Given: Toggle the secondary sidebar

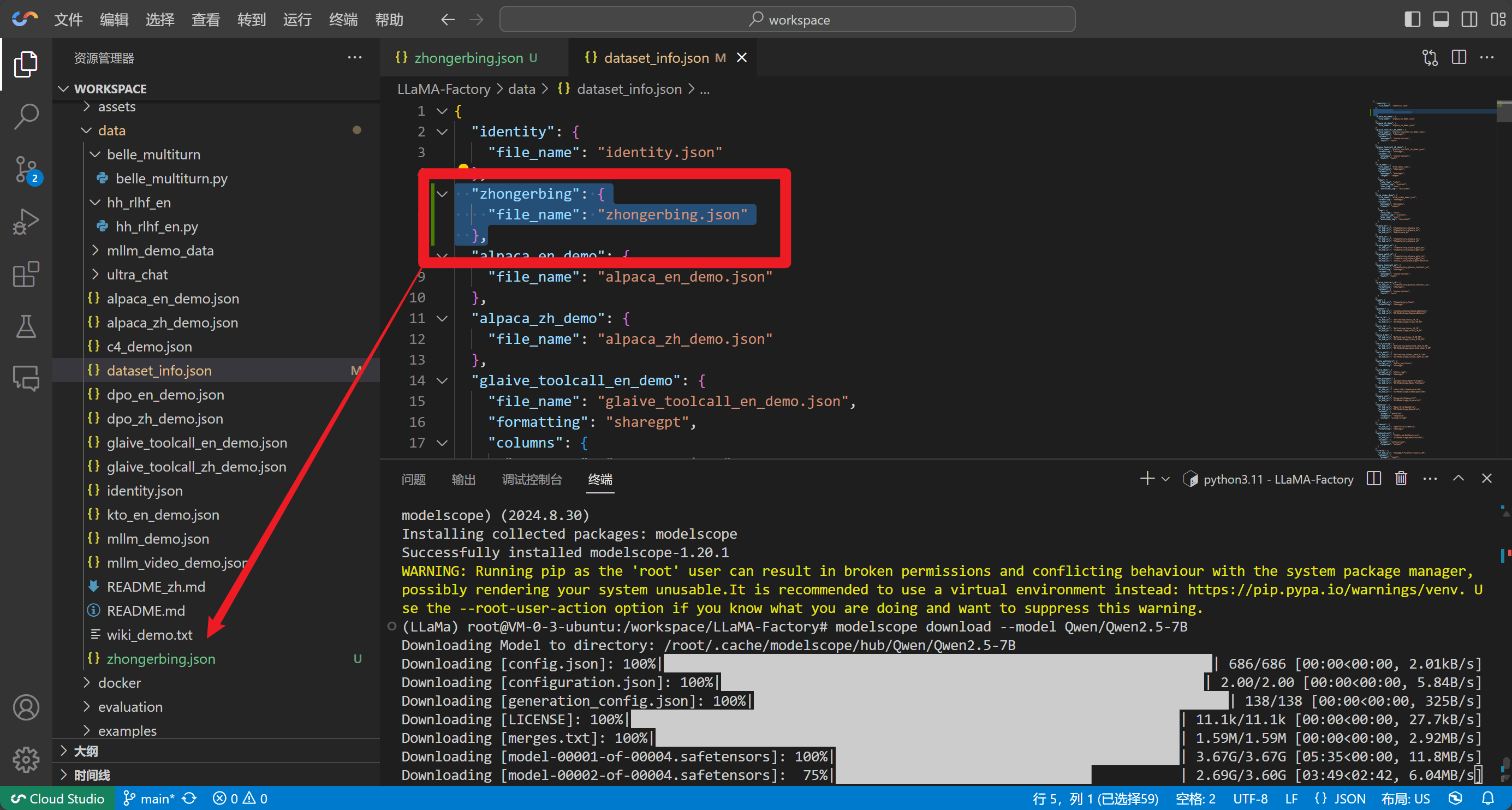Looking at the screenshot, I should (x=1469, y=19).
